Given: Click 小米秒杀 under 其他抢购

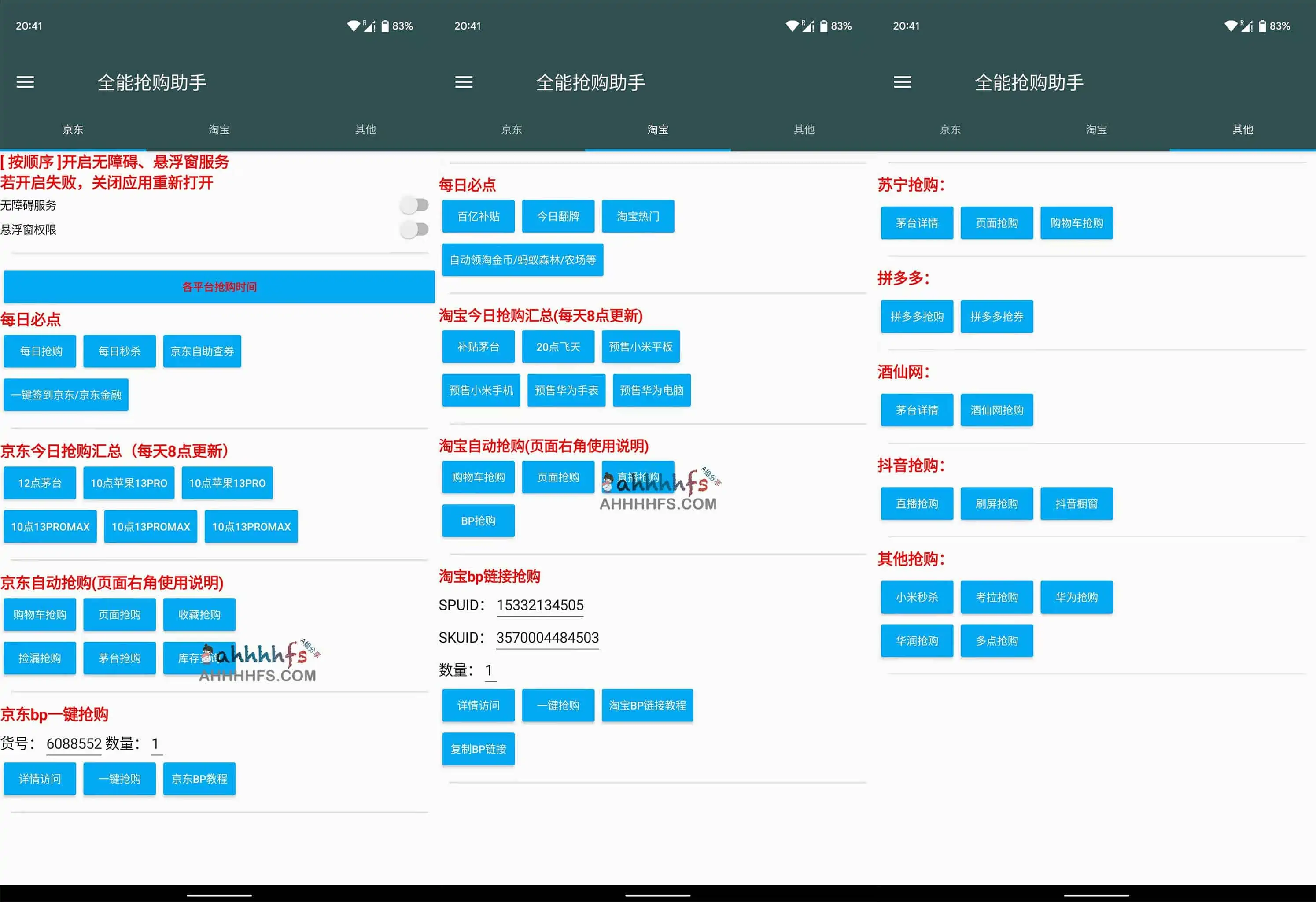Looking at the screenshot, I should (x=917, y=597).
